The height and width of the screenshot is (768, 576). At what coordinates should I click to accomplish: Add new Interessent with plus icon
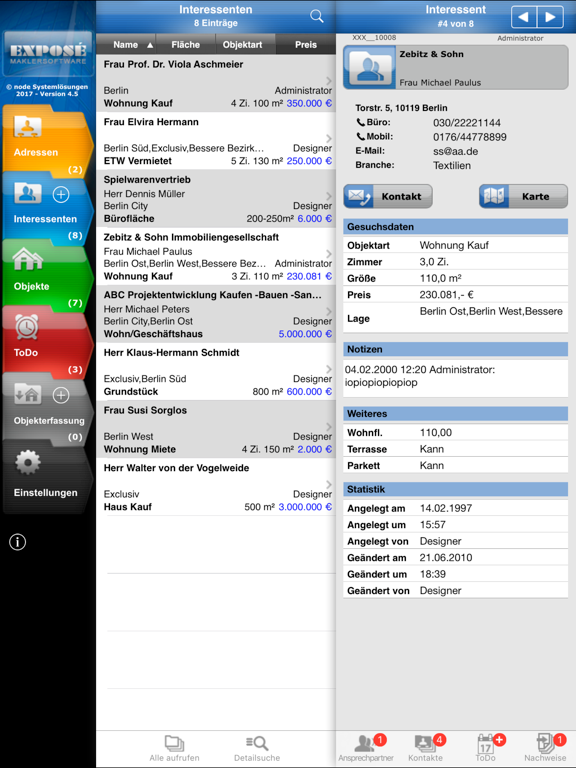(61, 194)
